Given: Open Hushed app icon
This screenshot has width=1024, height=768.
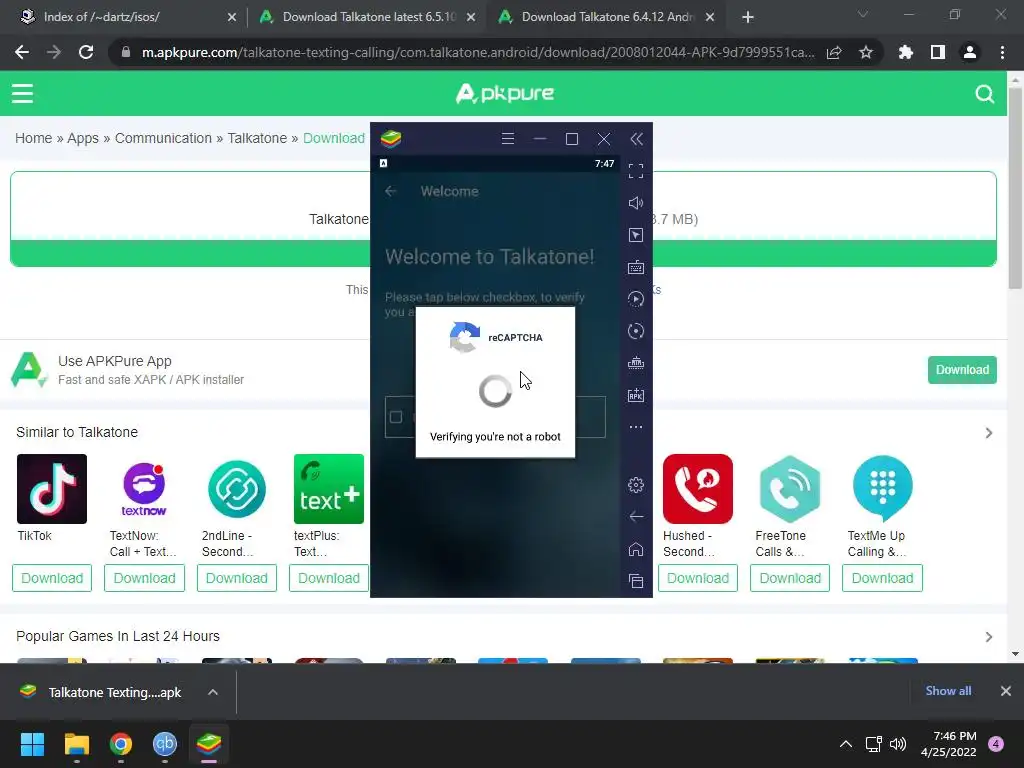Looking at the screenshot, I should pyautogui.click(x=697, y=488).
